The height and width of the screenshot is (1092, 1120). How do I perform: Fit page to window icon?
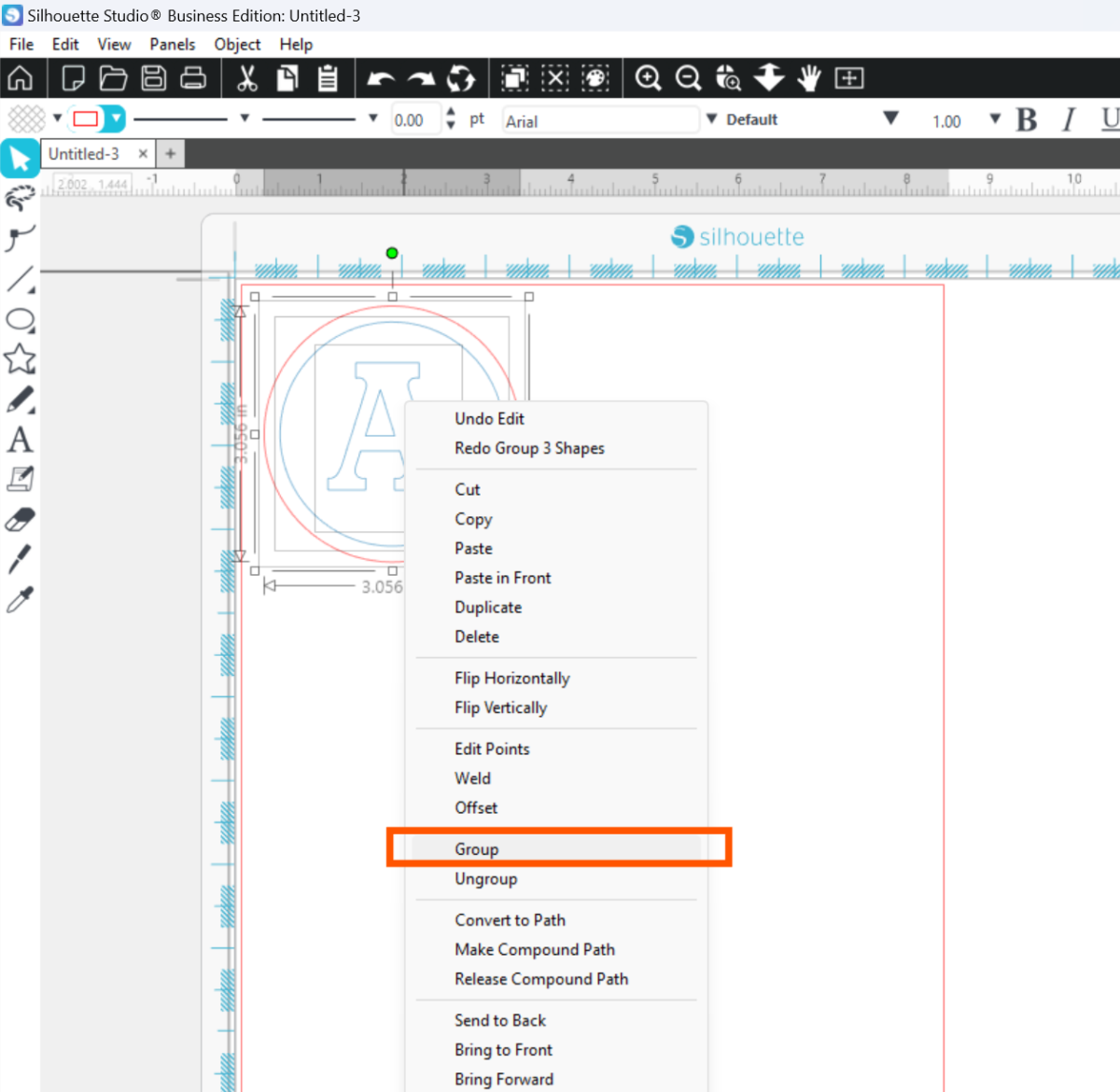coord(849,78)
